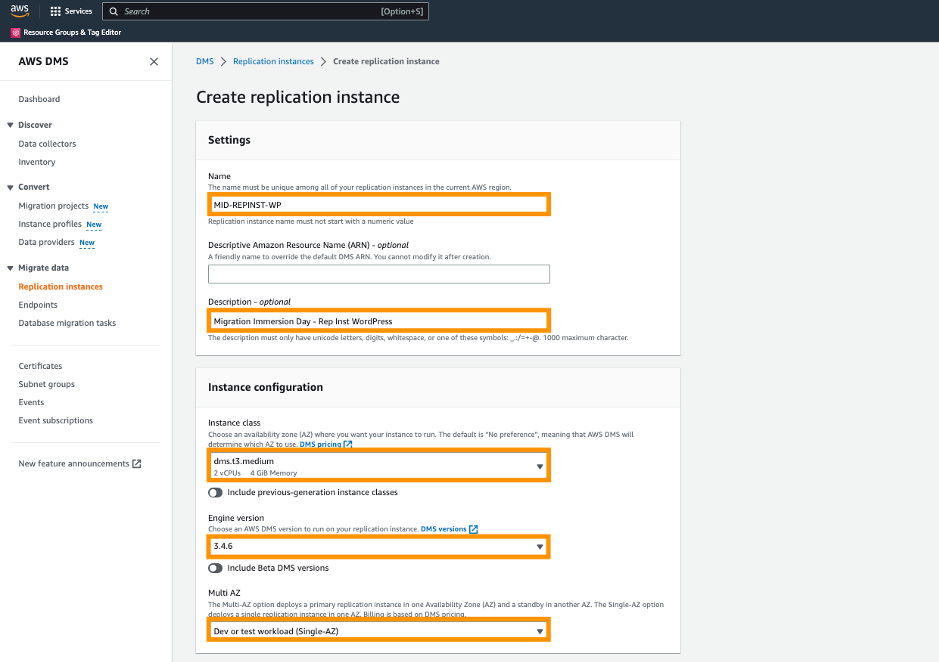939x662 pixels.
Task: Open the Services grid menu
Action: [x=56, y=11]
